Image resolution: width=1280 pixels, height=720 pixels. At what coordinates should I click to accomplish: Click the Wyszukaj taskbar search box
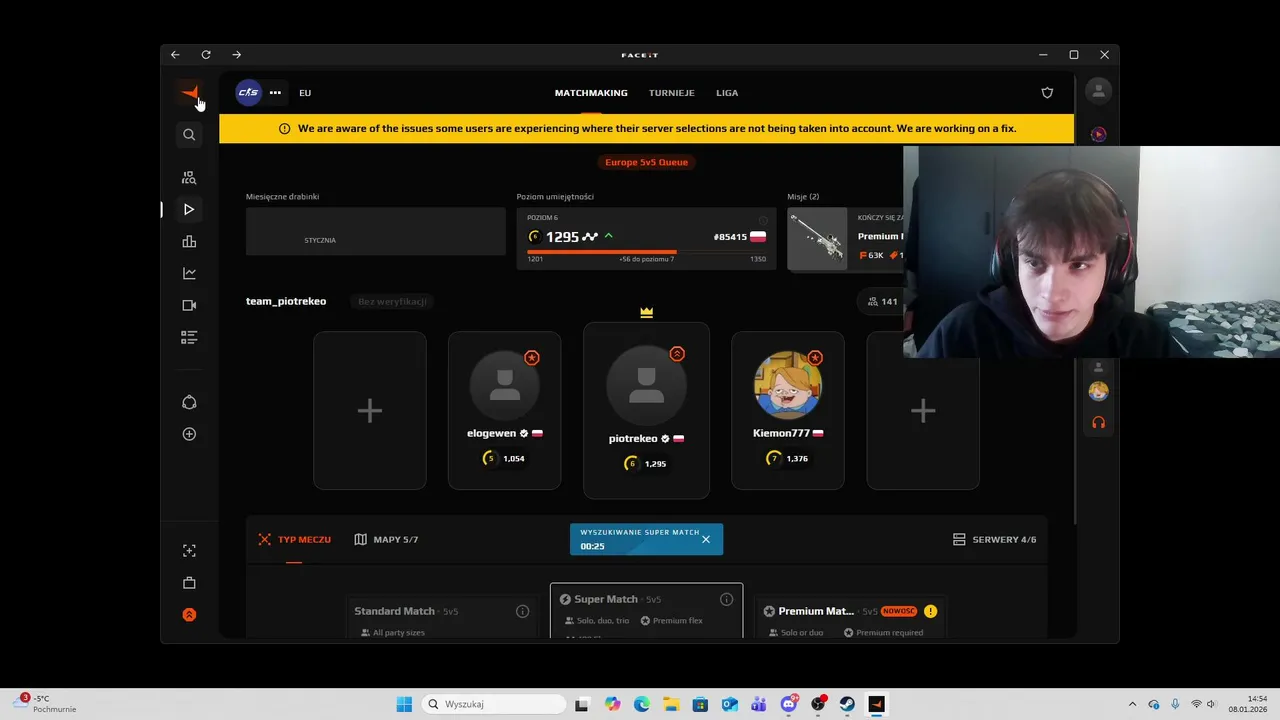(494, 704)
